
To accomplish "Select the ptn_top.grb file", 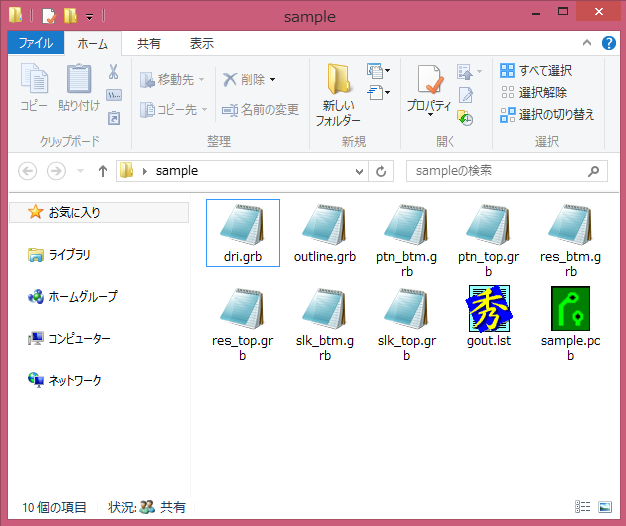I will point(488,239).
